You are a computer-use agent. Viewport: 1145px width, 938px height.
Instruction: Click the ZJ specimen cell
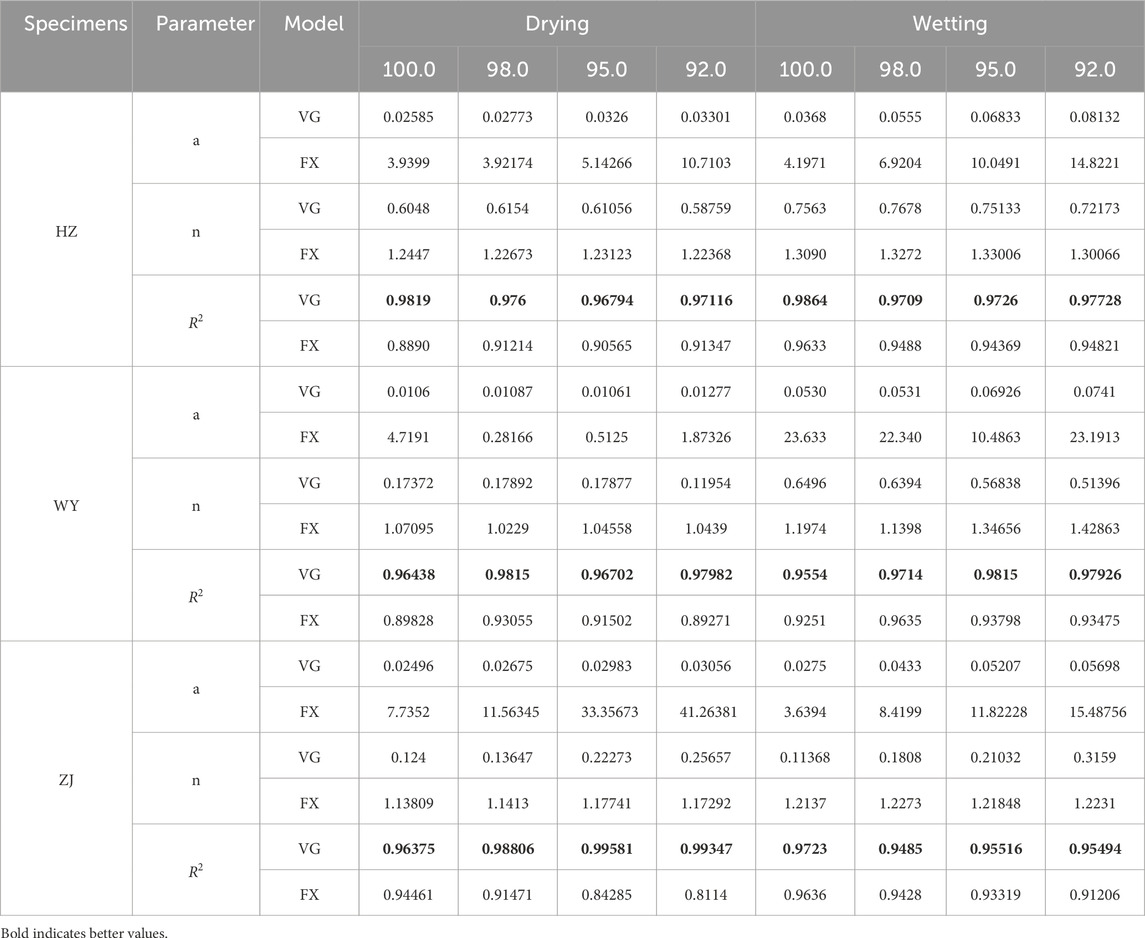click(65, 778)
